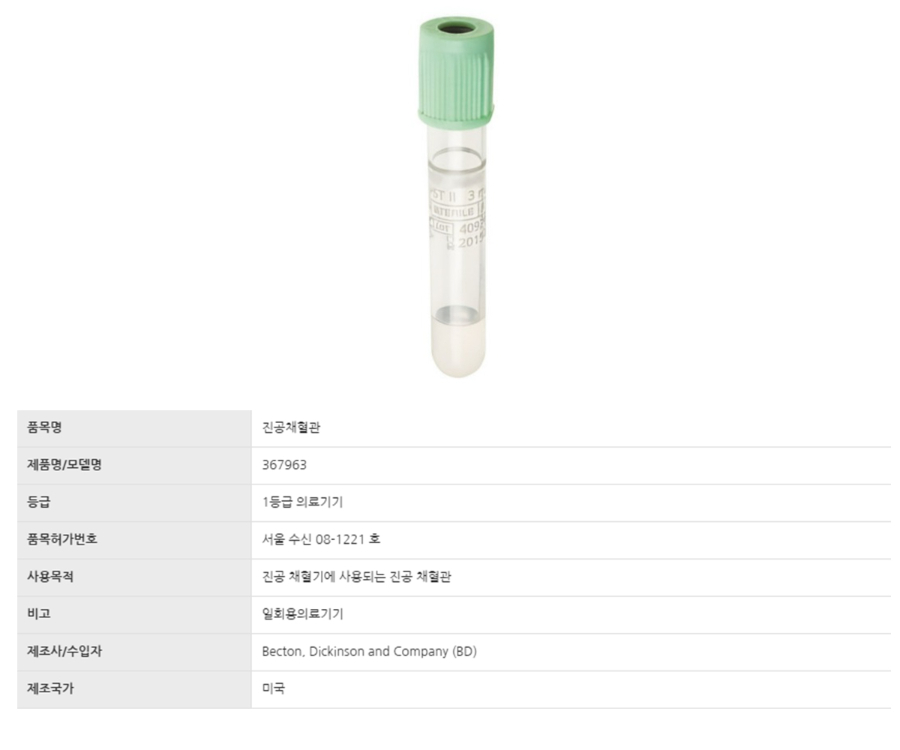Screen dimensions: 900x750
Task: Select license number 서울 수신 08-1221 호
Action: pyautogui.click(x=320, y=539)
